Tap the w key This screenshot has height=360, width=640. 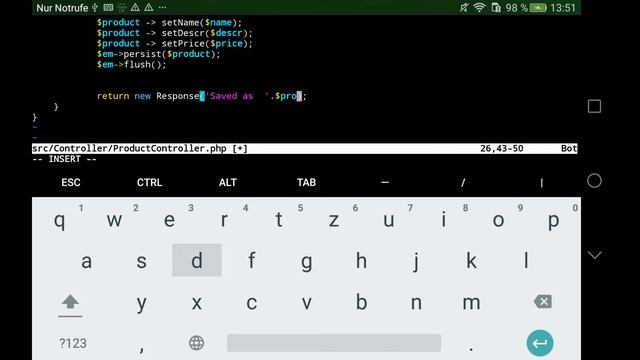[114, 220]
